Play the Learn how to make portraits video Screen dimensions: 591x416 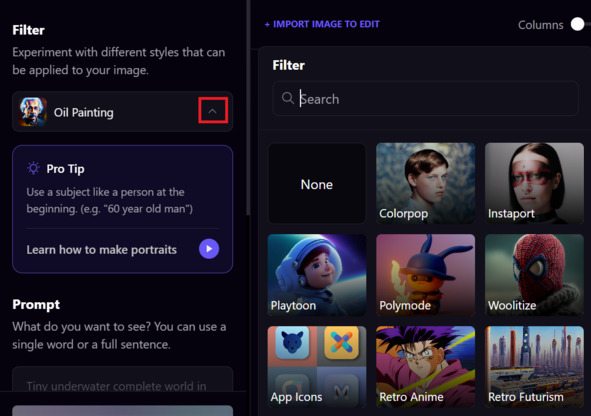point(209,249)
